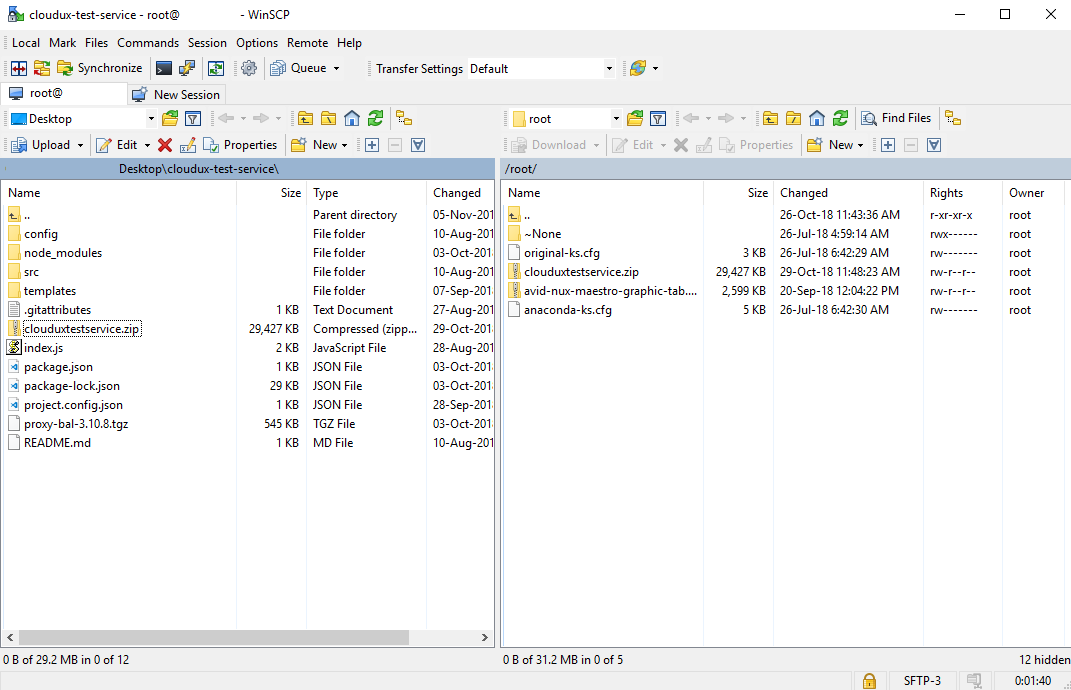
Task: Open the Files menu
Action: tap(96, 43)
